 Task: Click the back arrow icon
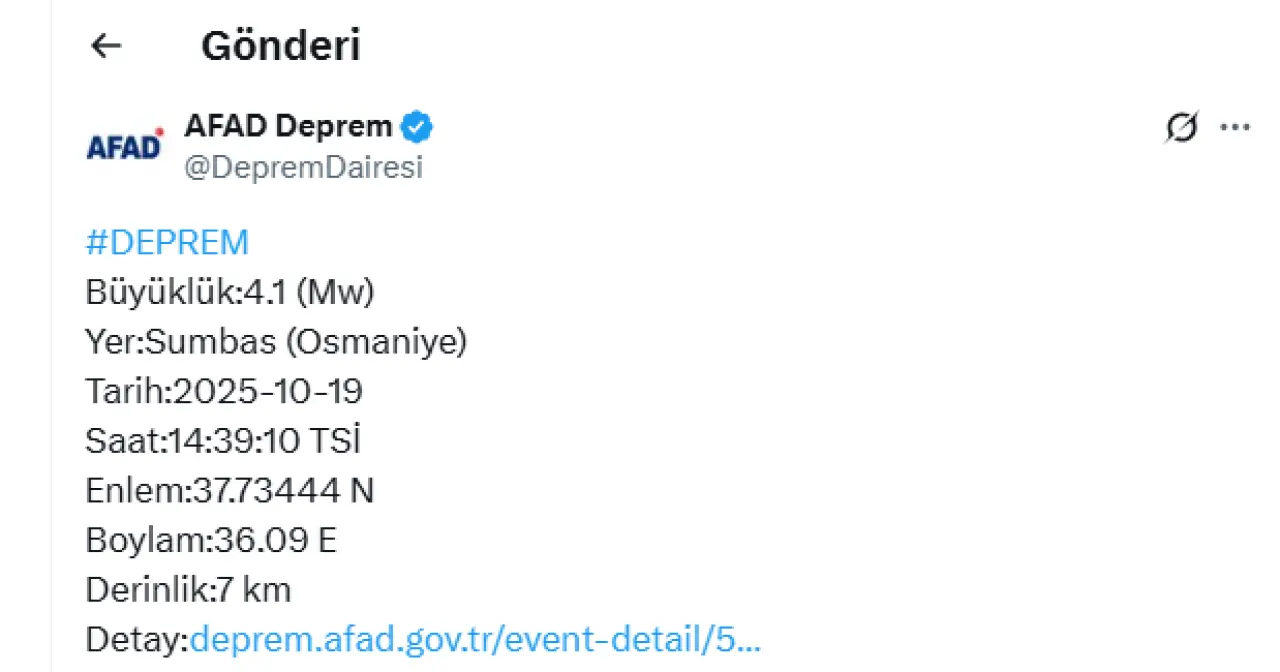(106, 46)
